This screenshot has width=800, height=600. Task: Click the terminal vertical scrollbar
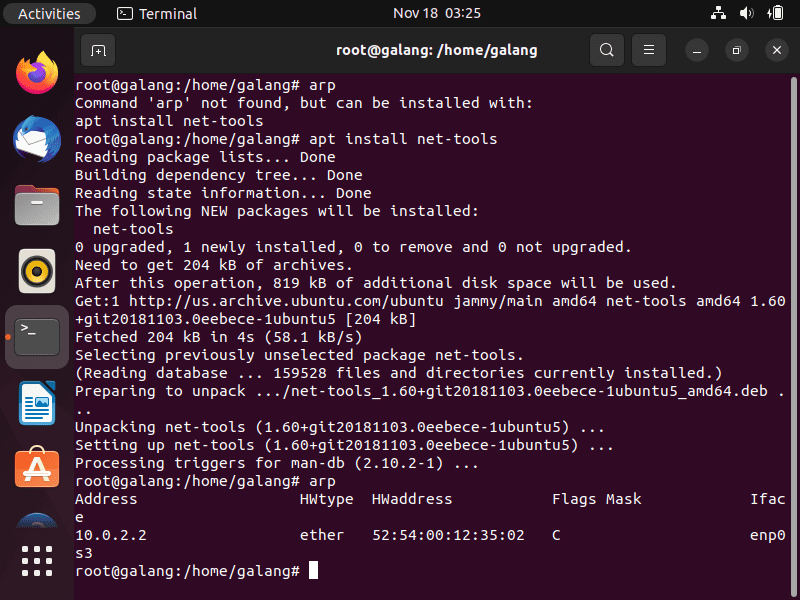793,327
